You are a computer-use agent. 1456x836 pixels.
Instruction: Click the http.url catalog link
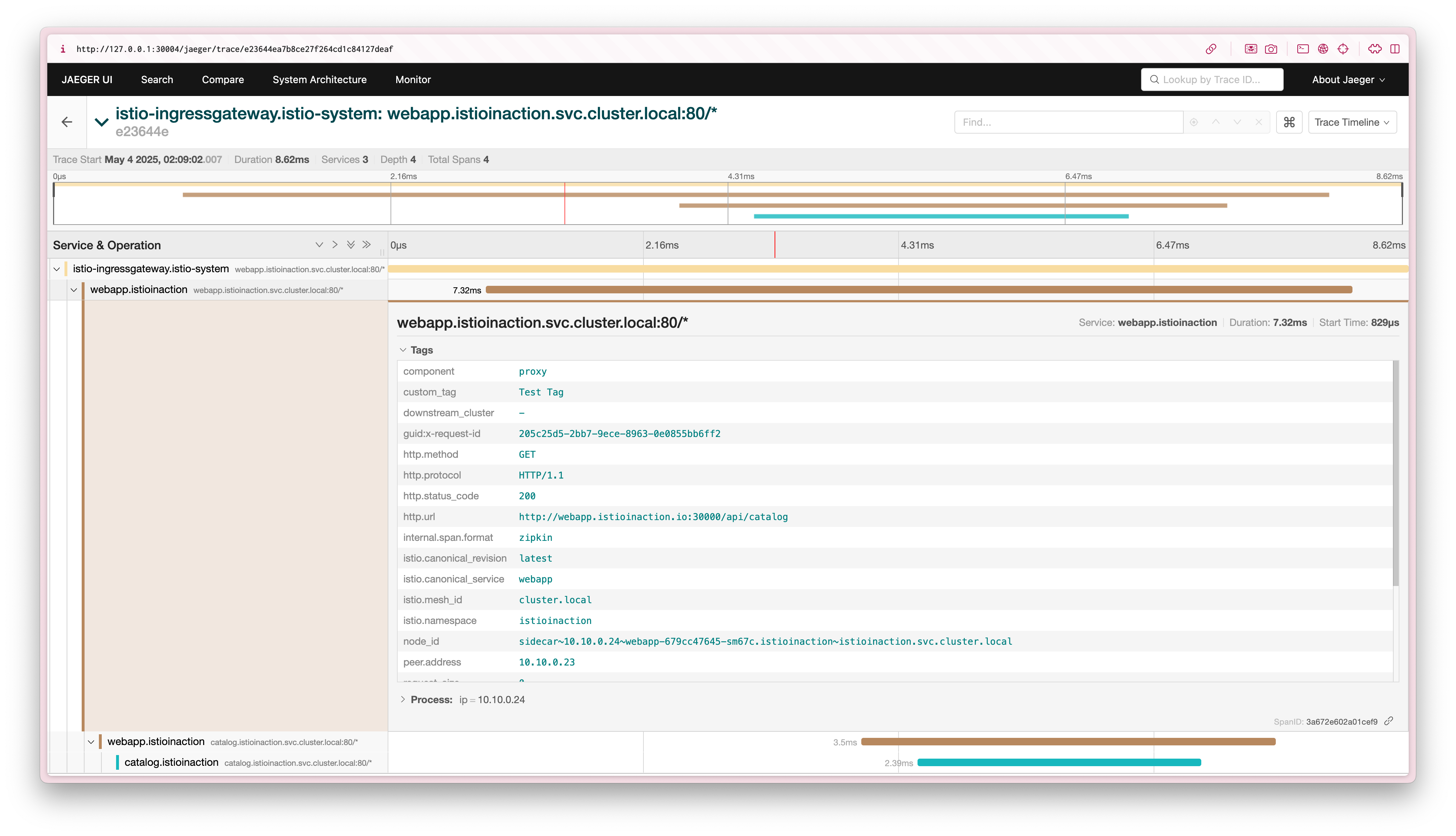(x=653, y=517)
